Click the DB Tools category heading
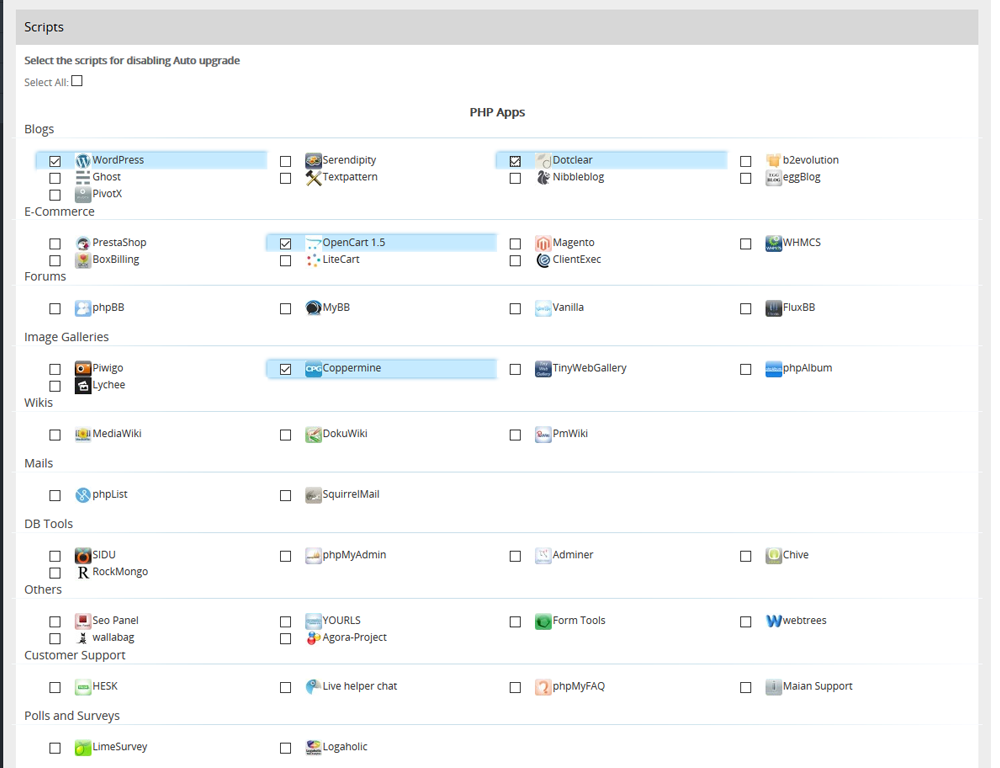The width and height of the screenshot is (1000, 768). pos(48,524)
